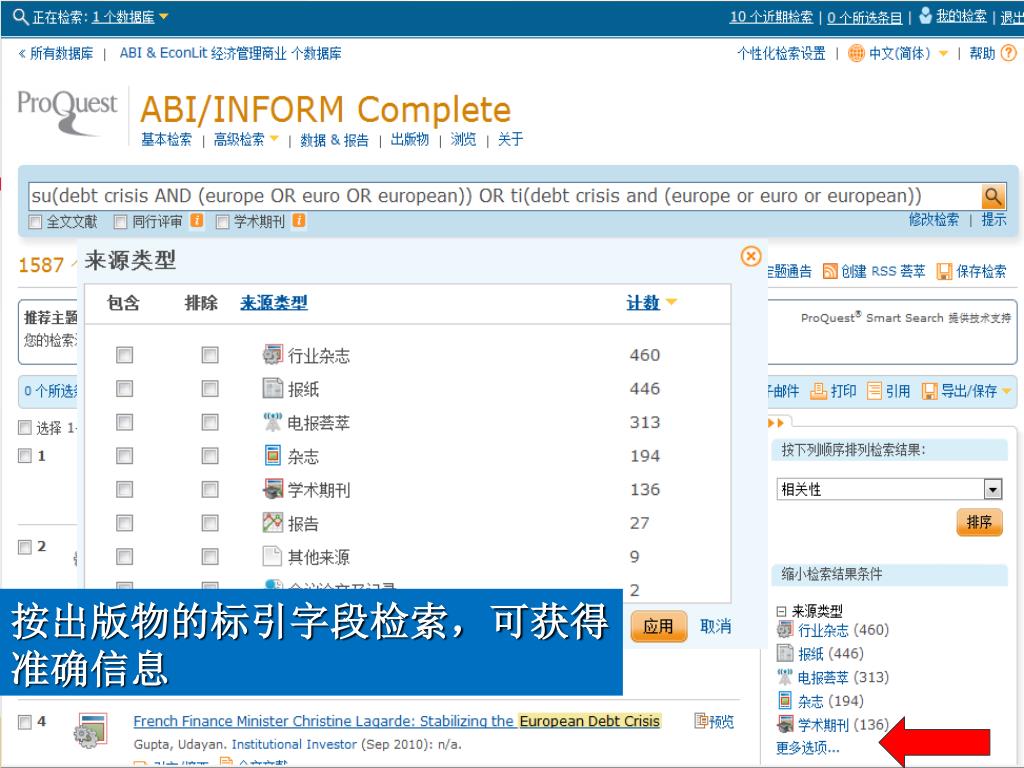This screenshot has height=768, width=1024.
Task: Tick the 同行评审 checkbox
Action: coord(120,222)
